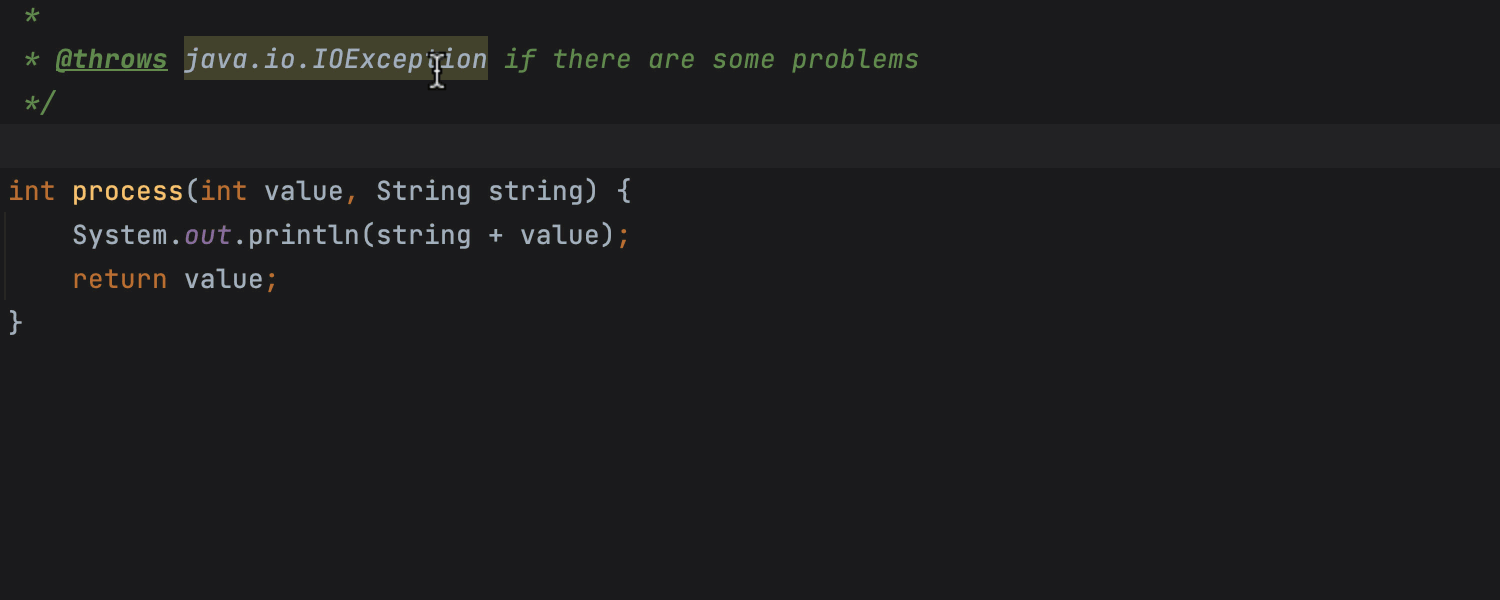
Task: Click value in the return statement
Action: 223,279
